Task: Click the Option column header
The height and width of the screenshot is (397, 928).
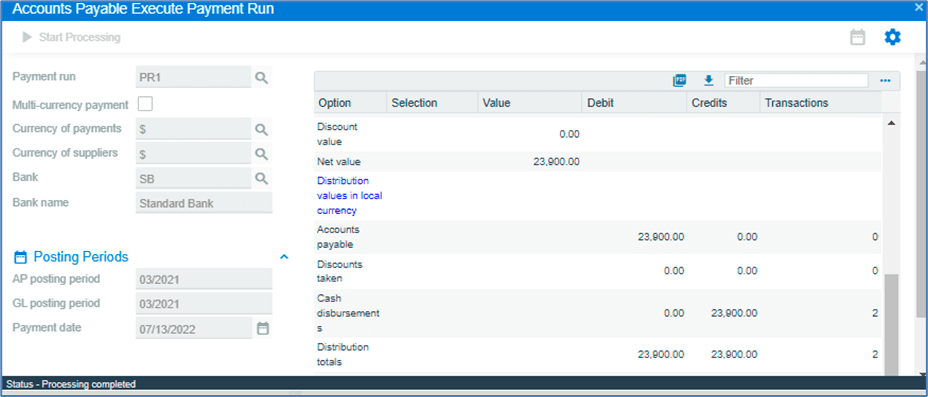Action: [350, 103]
